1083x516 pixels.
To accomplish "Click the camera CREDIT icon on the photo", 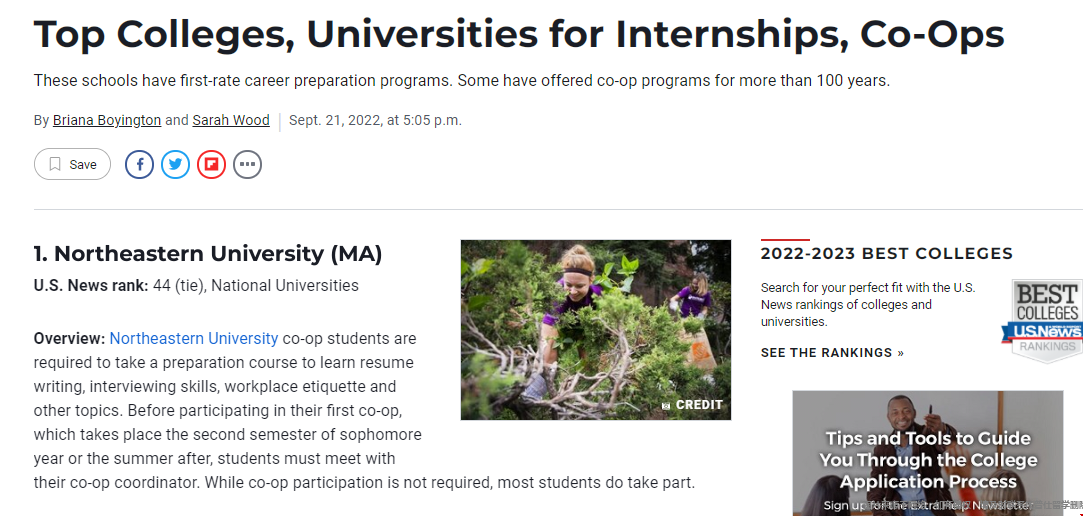I will [666, 405].
